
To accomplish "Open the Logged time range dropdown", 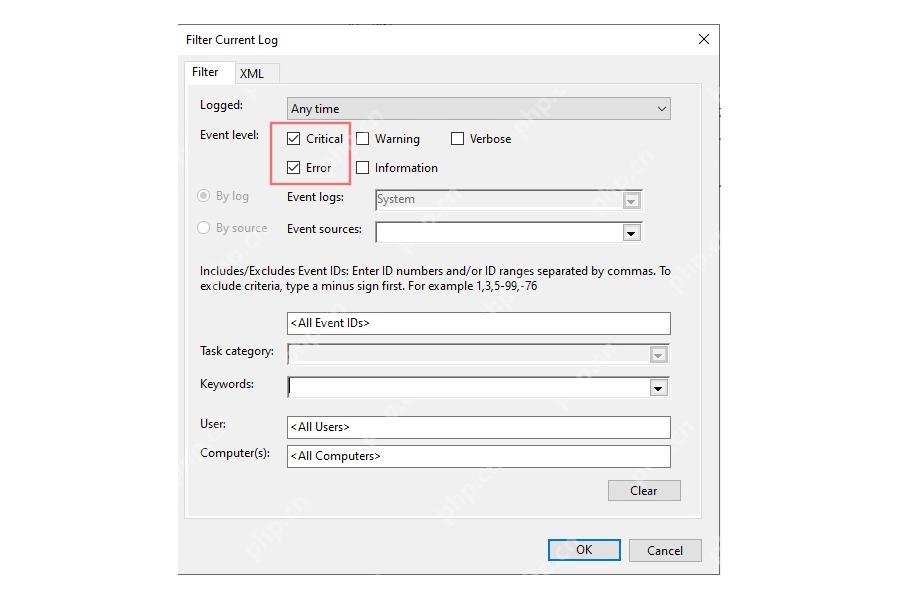I will tap(479, 109).
